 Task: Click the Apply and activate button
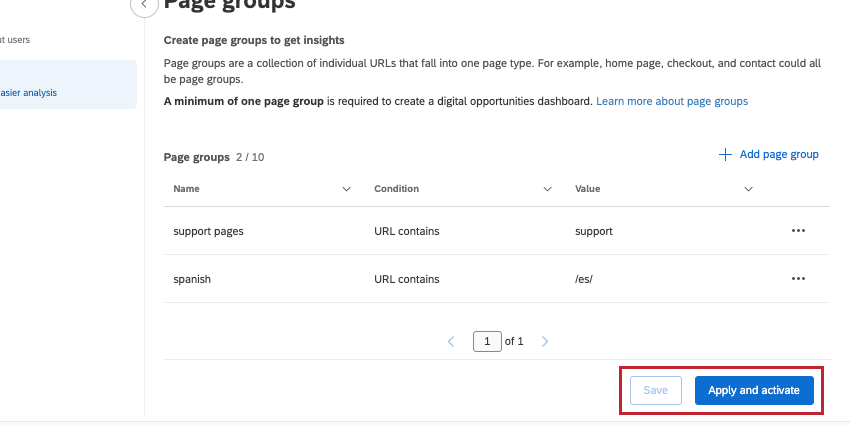coord(754,390)
